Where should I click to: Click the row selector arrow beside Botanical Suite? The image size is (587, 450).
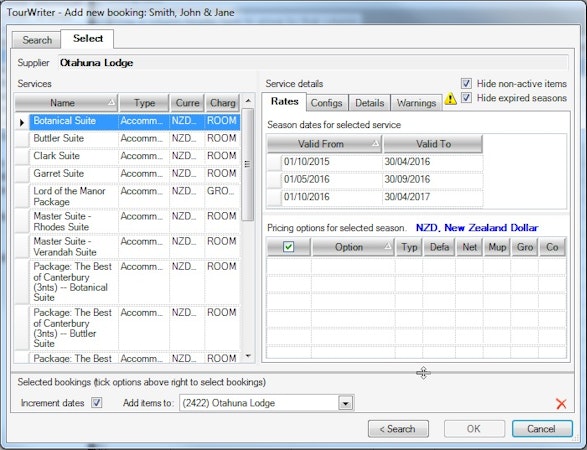tap(22, 122)
